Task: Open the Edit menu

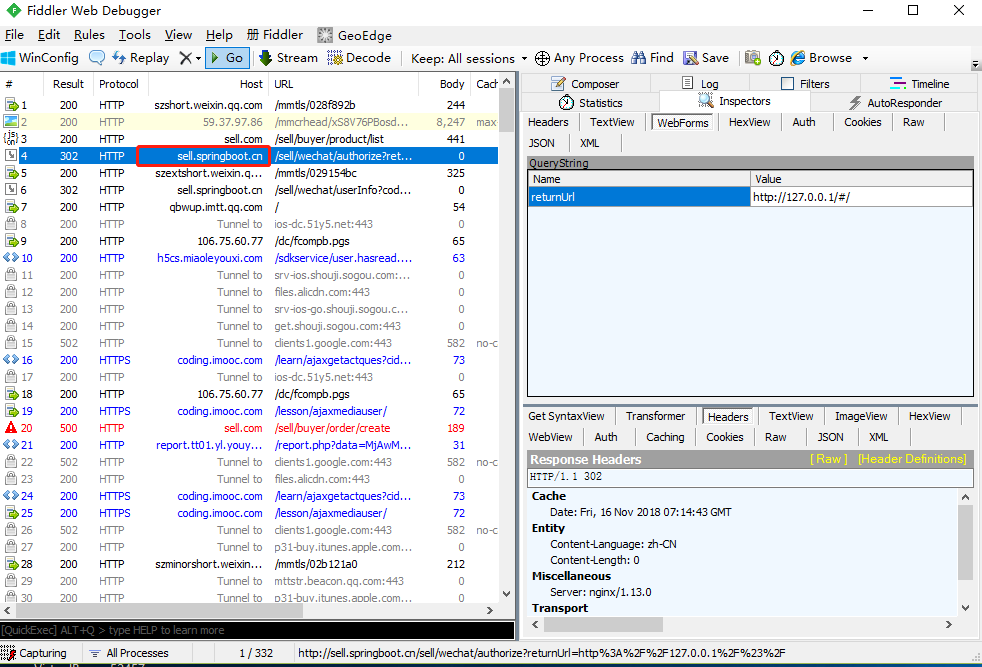Action: [49, 35]
